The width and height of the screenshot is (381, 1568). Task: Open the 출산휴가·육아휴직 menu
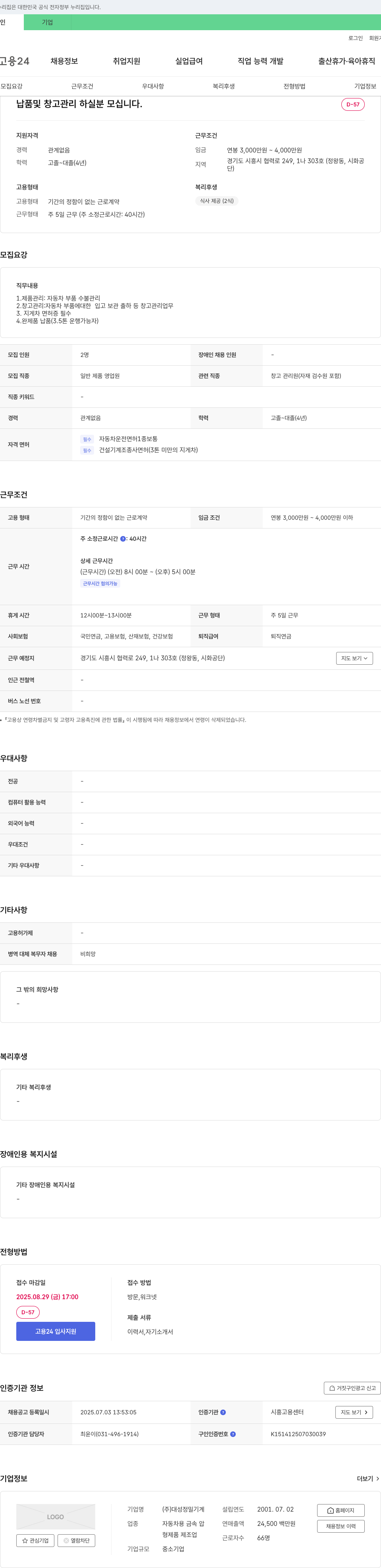pos(346,61)
